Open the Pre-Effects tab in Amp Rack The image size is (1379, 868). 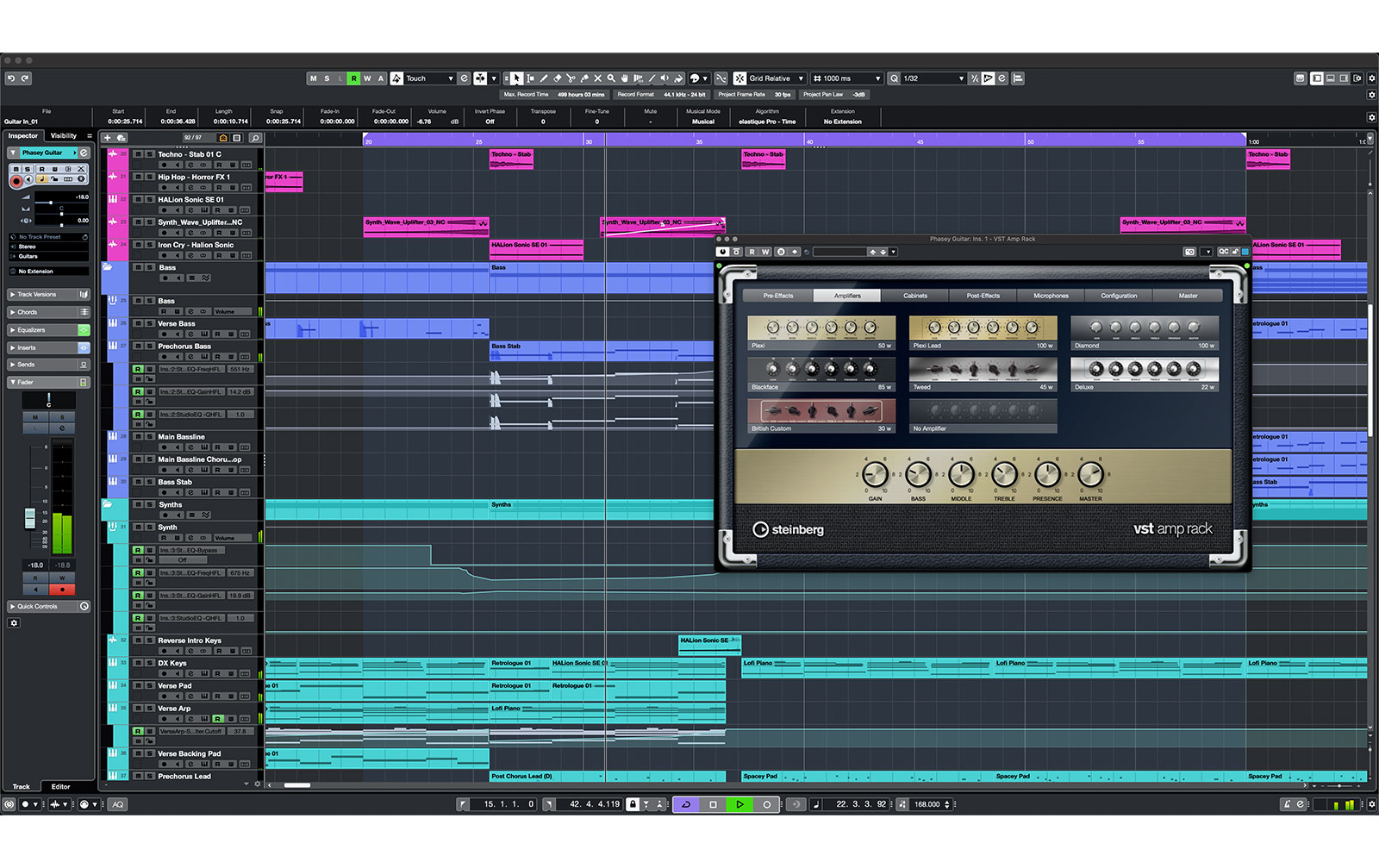click(778, 296)
